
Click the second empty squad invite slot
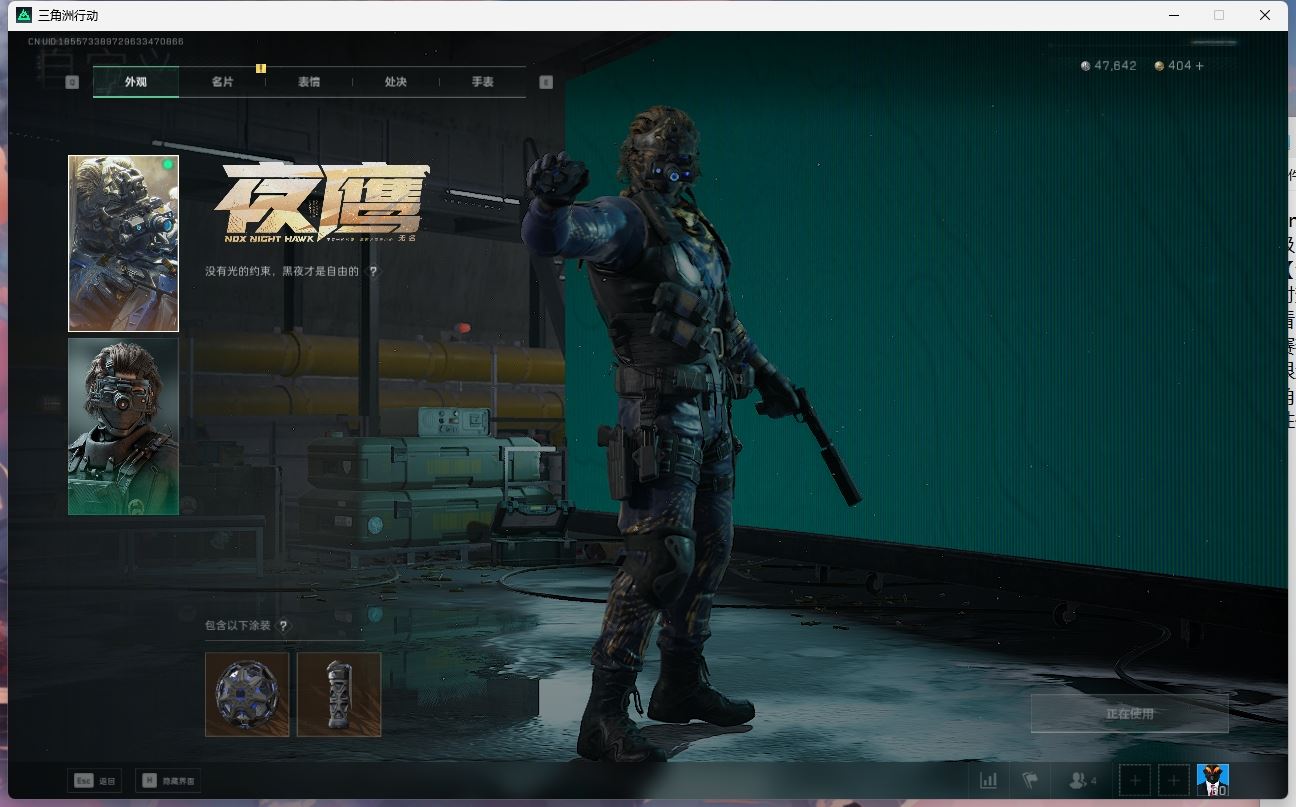pos(1173,780)
